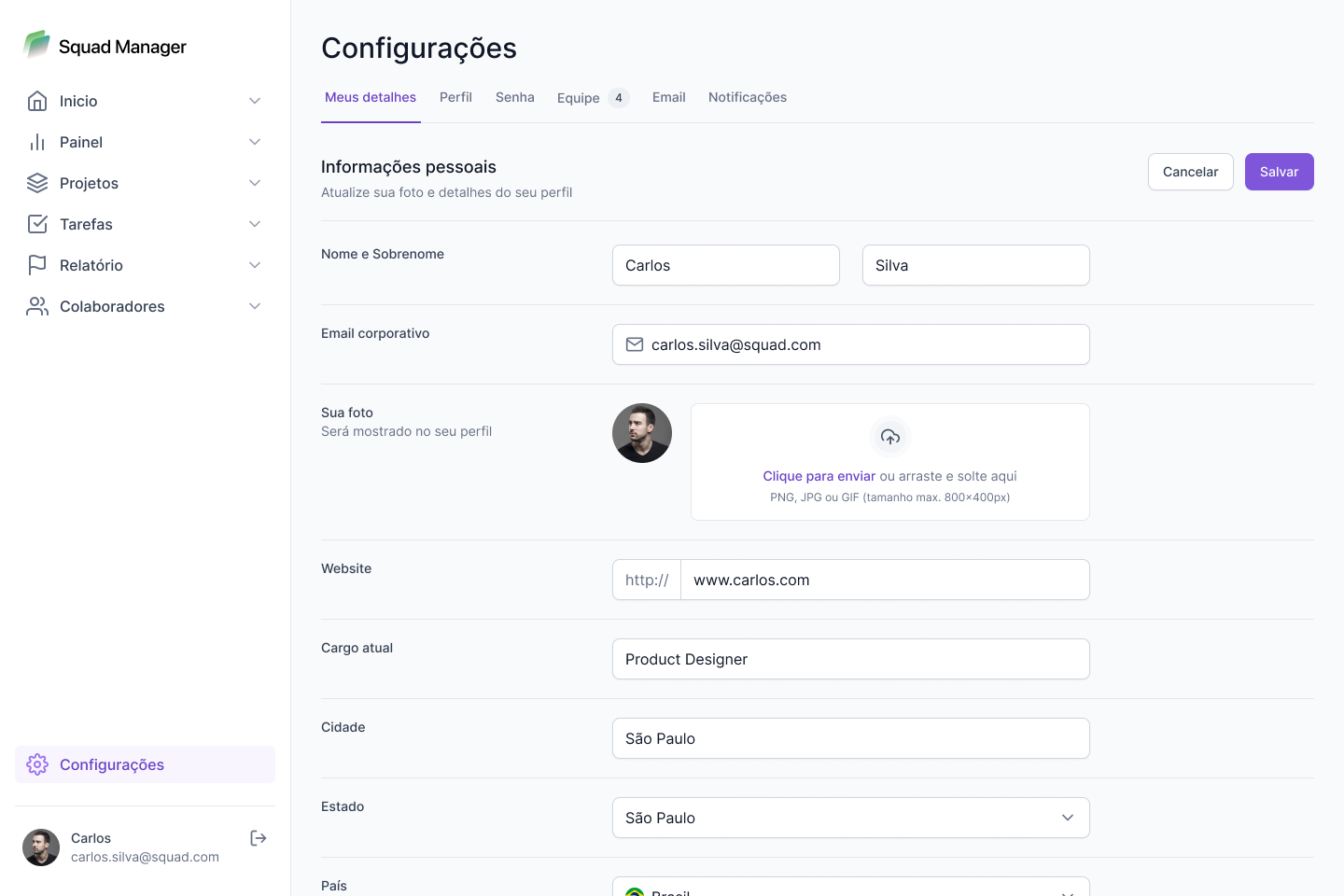Go to the Notificações tab

(x=748, y=97)
